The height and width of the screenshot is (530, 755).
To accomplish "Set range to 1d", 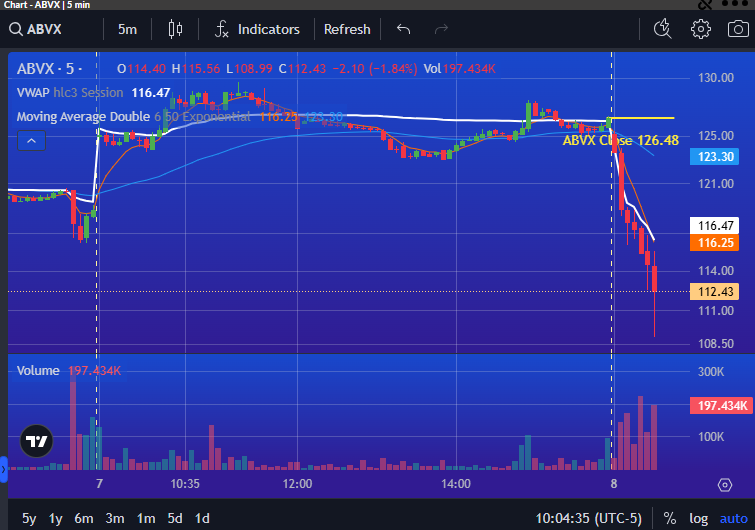I will click(202, 518).
